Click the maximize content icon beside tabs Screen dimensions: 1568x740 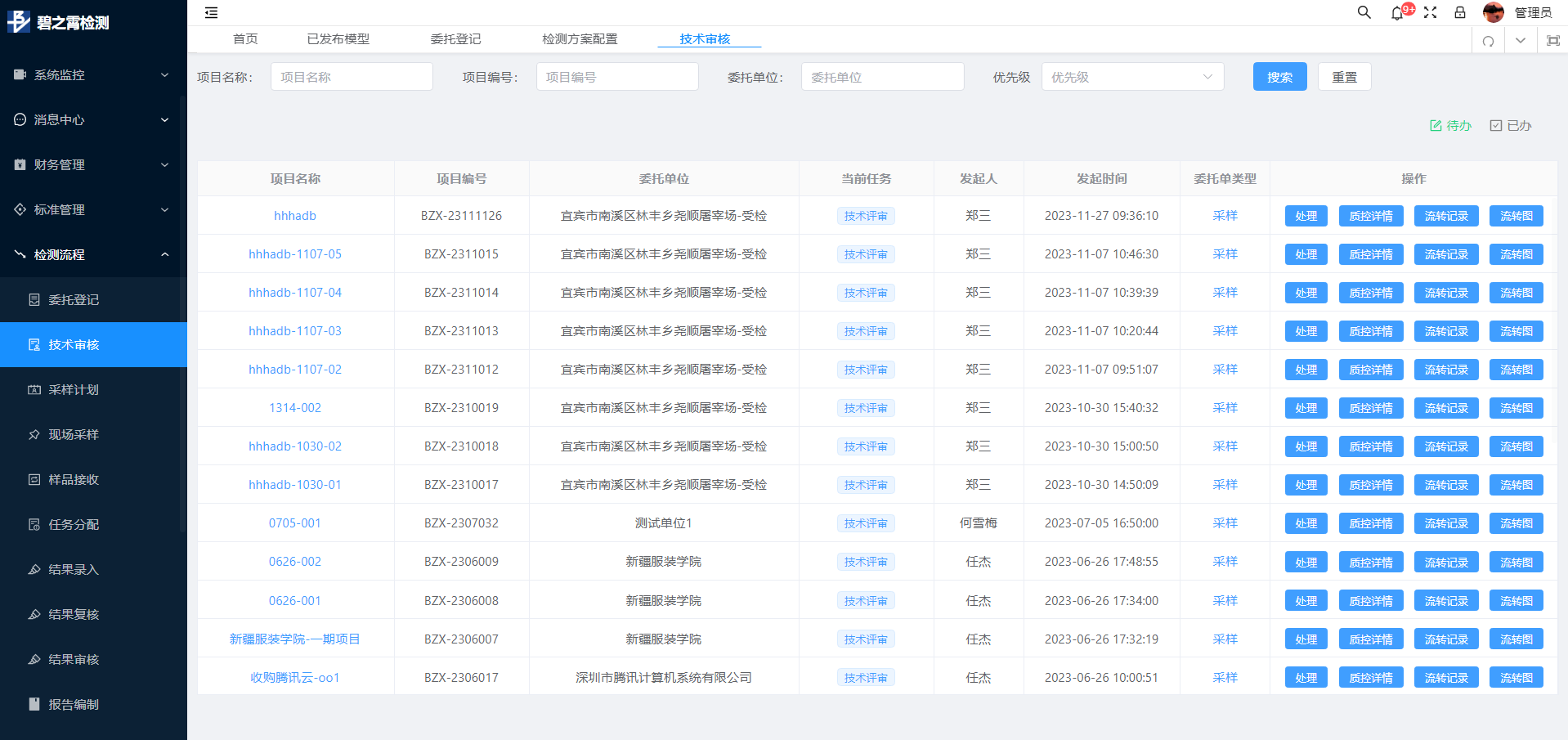[1553, 41]
